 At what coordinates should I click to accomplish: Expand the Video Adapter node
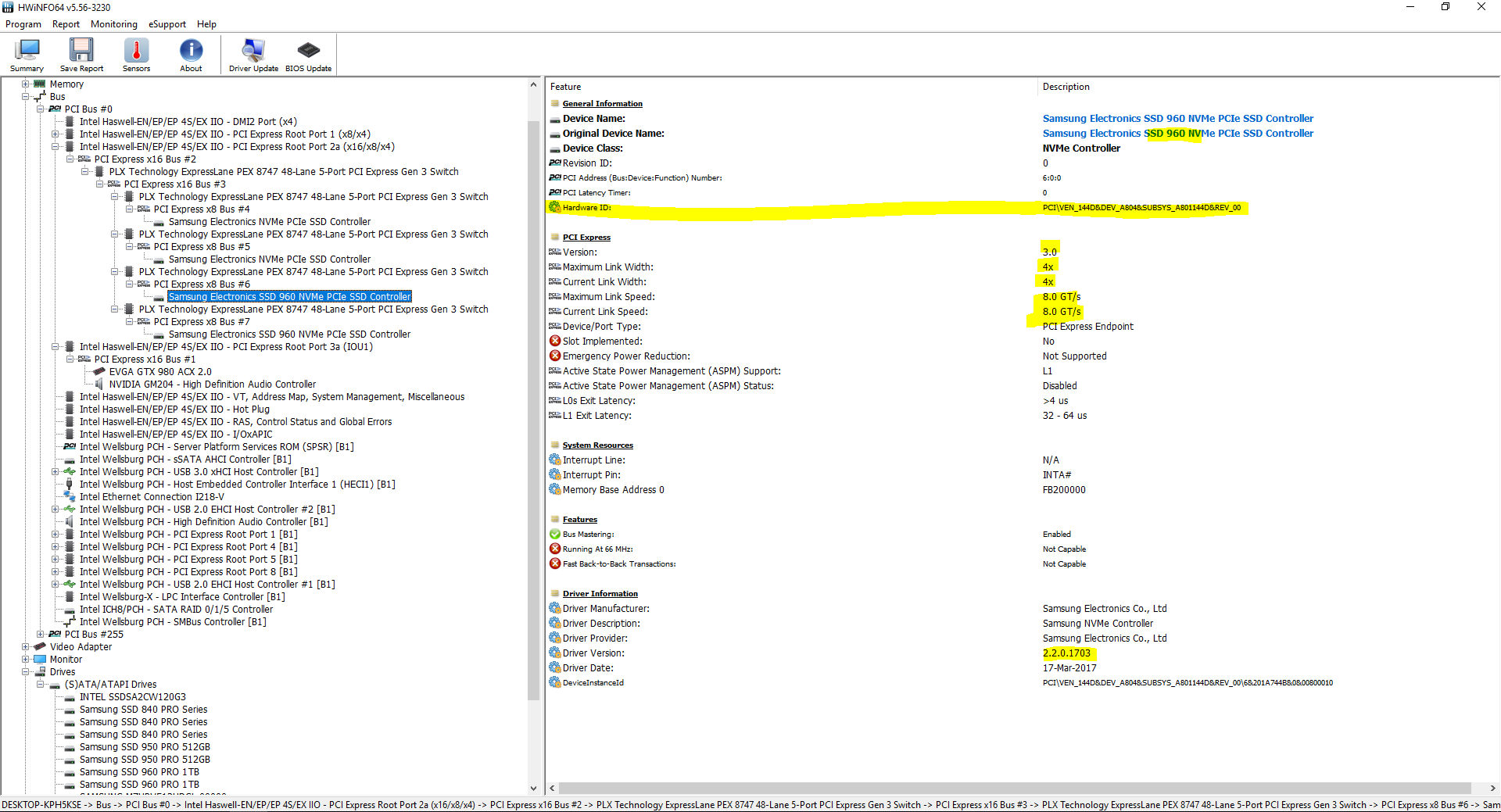coord(26,646)
